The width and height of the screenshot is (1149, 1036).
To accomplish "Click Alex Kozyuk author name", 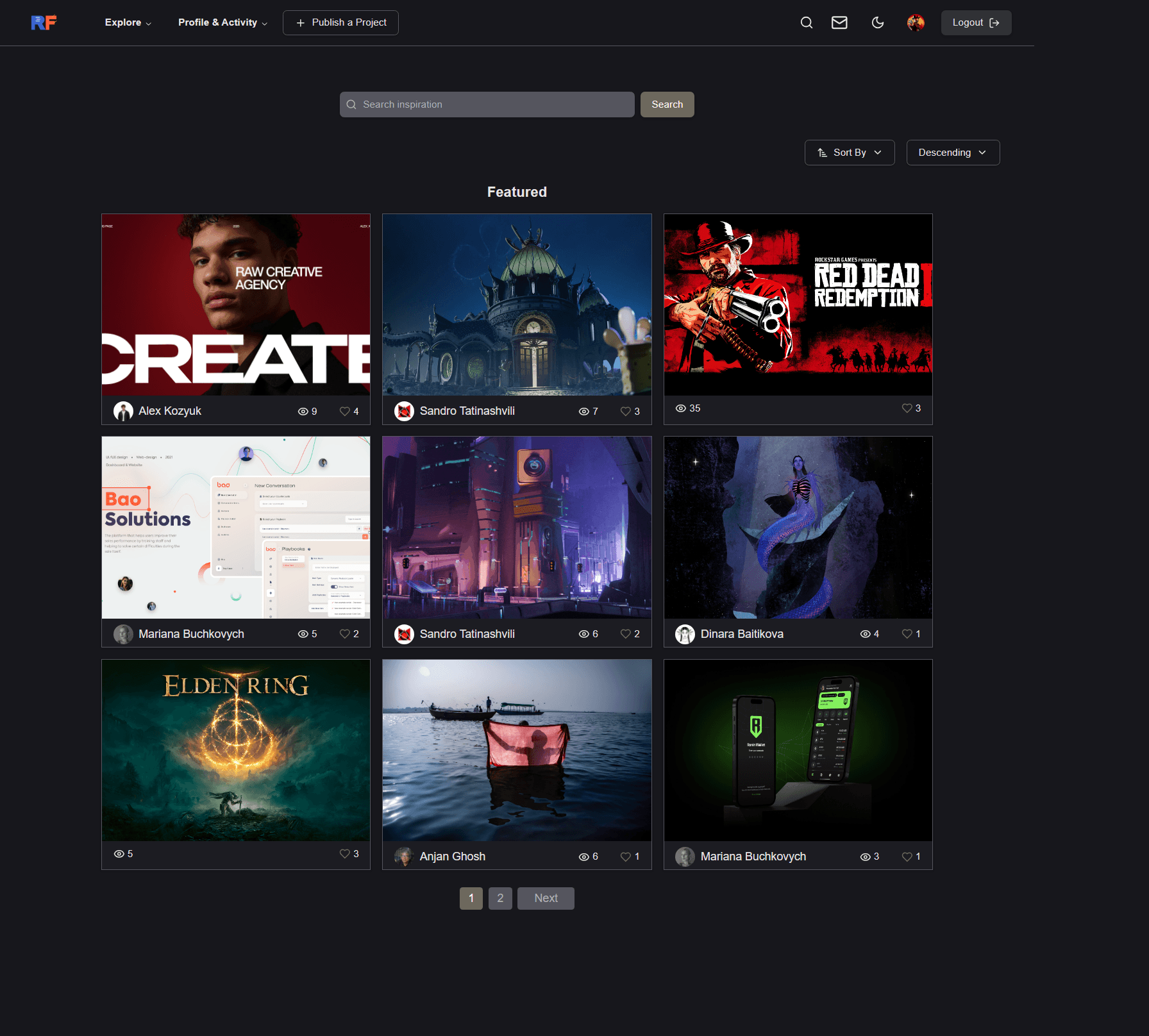I will coord(170,411).
